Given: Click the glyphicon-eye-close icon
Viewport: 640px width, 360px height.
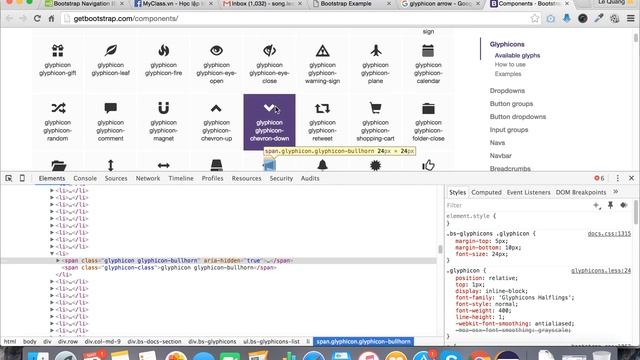Looking at the screenshot, I should pos(269,51).
